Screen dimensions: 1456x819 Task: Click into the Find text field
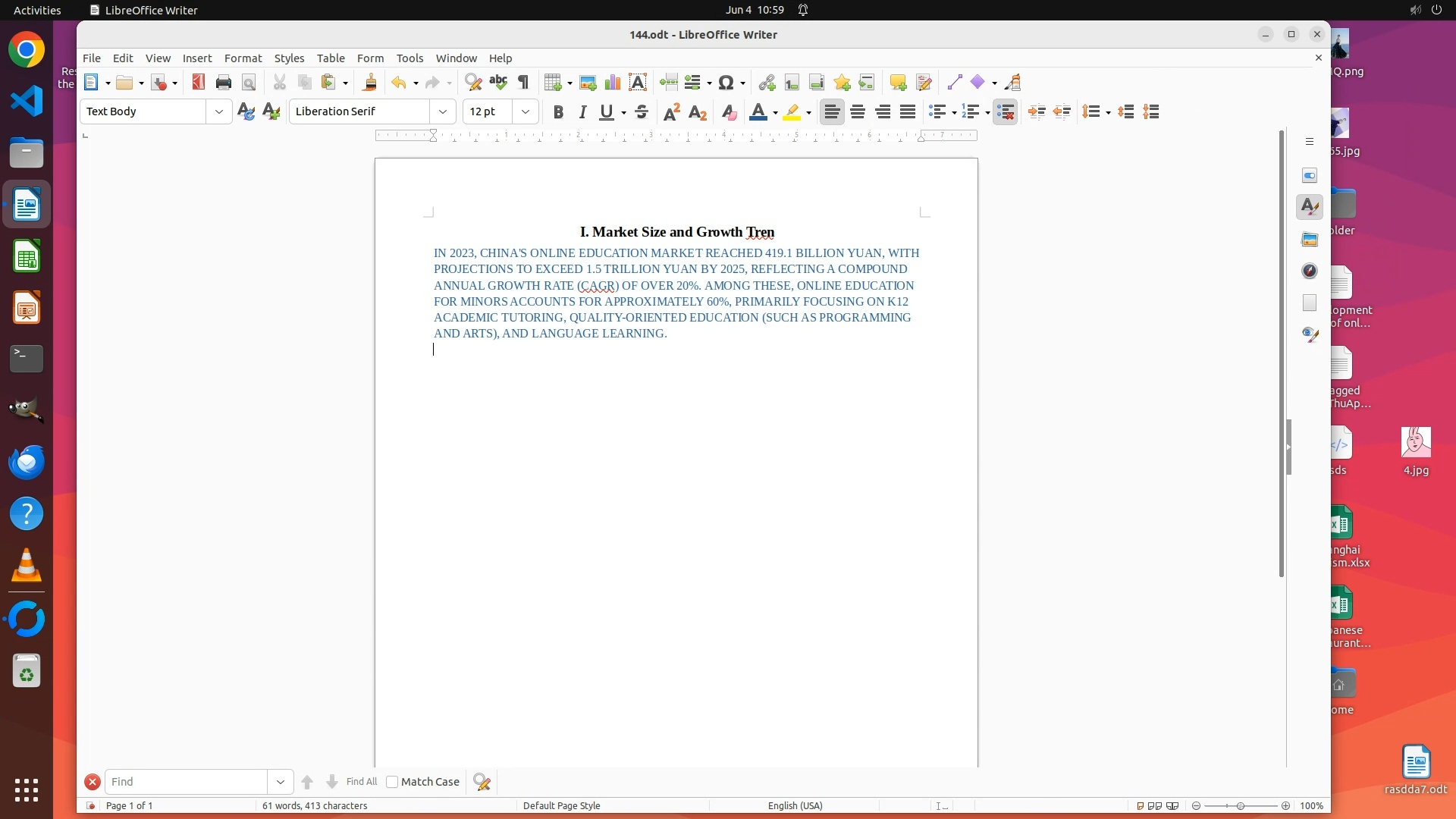click(x=186, y=782)
